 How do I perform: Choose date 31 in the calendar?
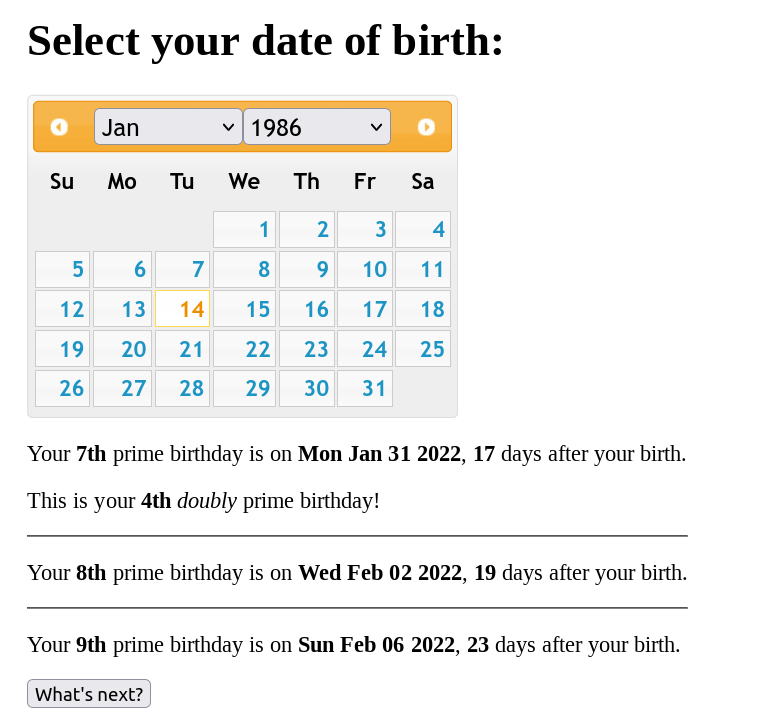[x=365, y=388]
